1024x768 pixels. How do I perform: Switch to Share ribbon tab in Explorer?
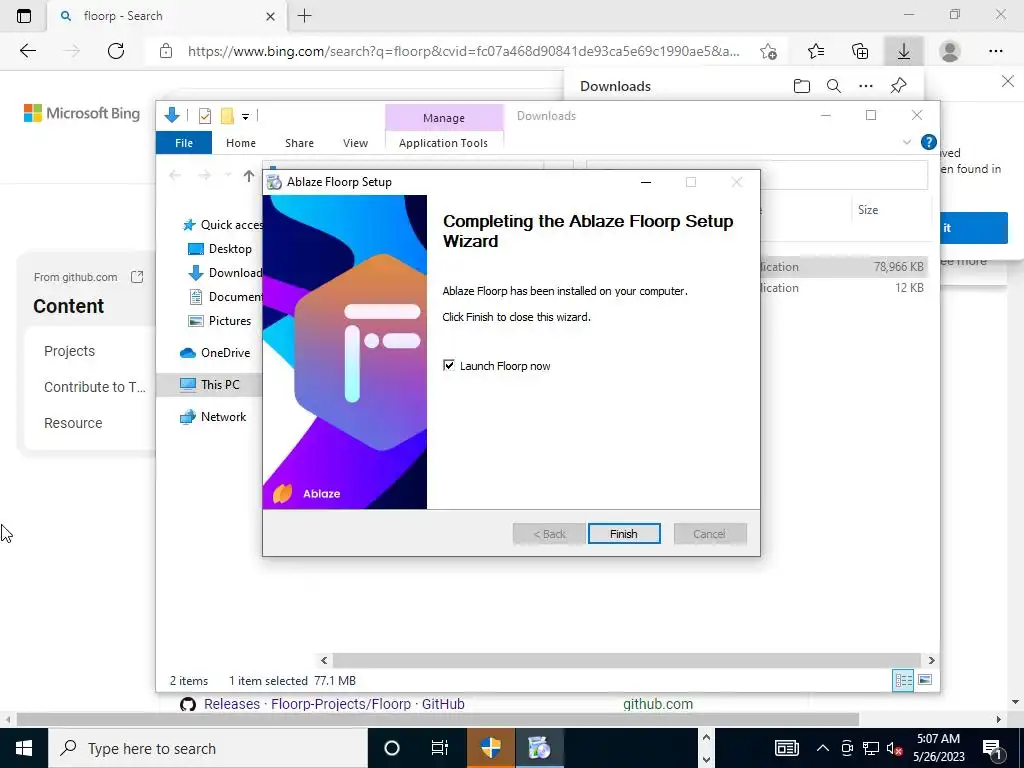[x=299, y=142]
